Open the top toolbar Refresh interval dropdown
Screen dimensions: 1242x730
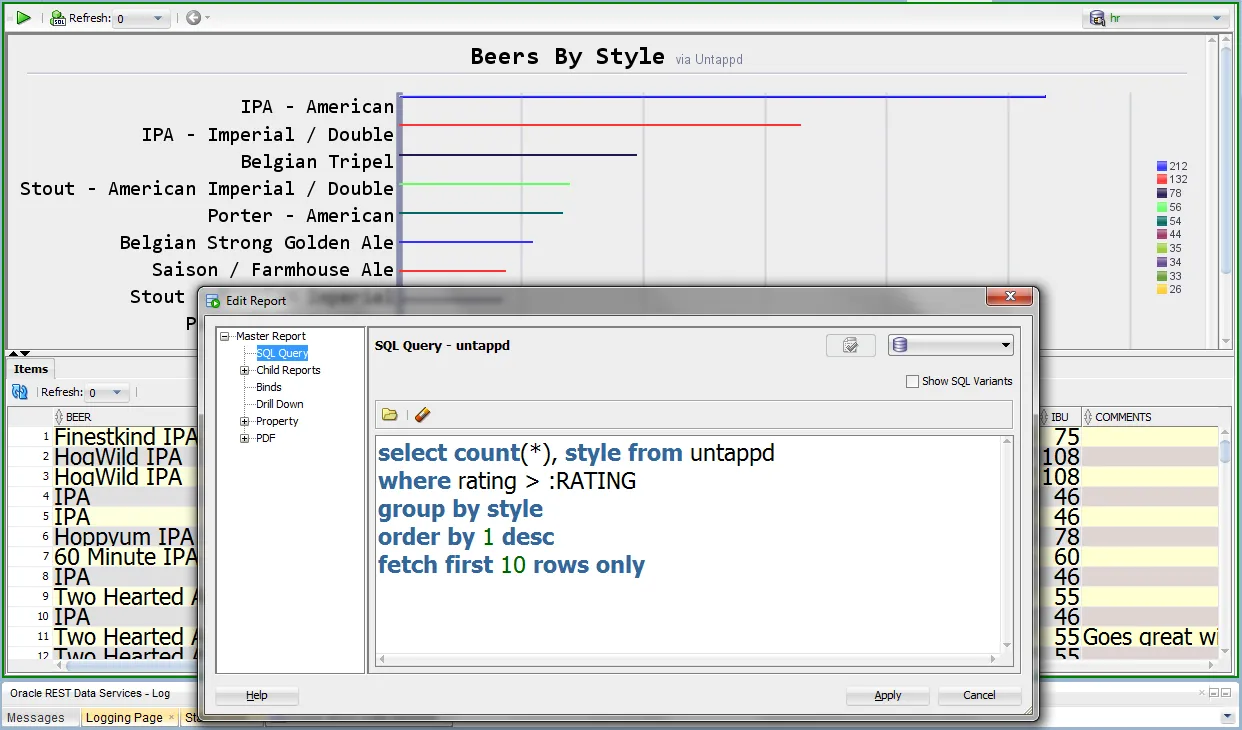click(x=141, y=18)
